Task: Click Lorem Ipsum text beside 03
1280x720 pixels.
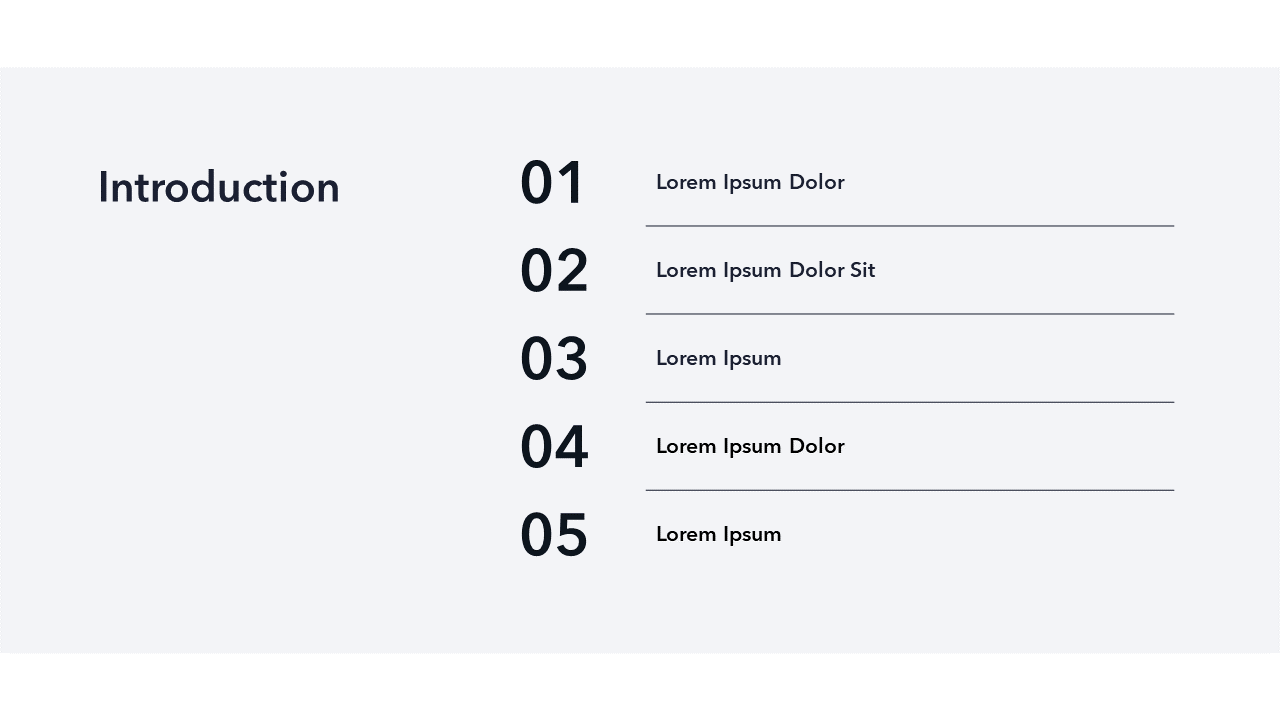Action: [718, 359]
